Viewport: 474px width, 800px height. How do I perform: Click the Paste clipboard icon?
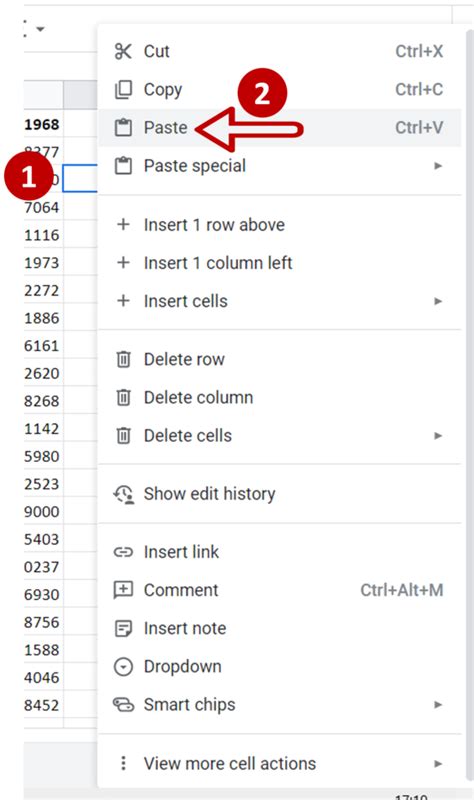coord(123,128)
